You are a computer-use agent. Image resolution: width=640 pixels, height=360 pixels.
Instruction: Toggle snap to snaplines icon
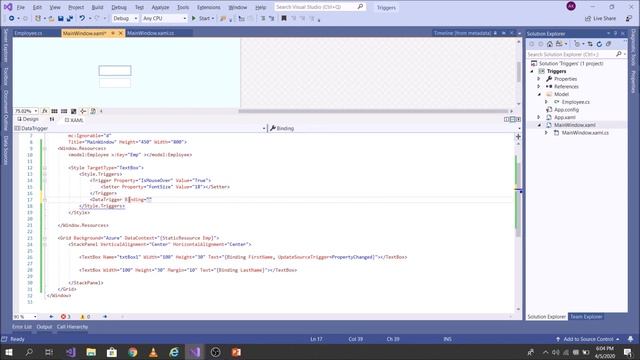83,111
